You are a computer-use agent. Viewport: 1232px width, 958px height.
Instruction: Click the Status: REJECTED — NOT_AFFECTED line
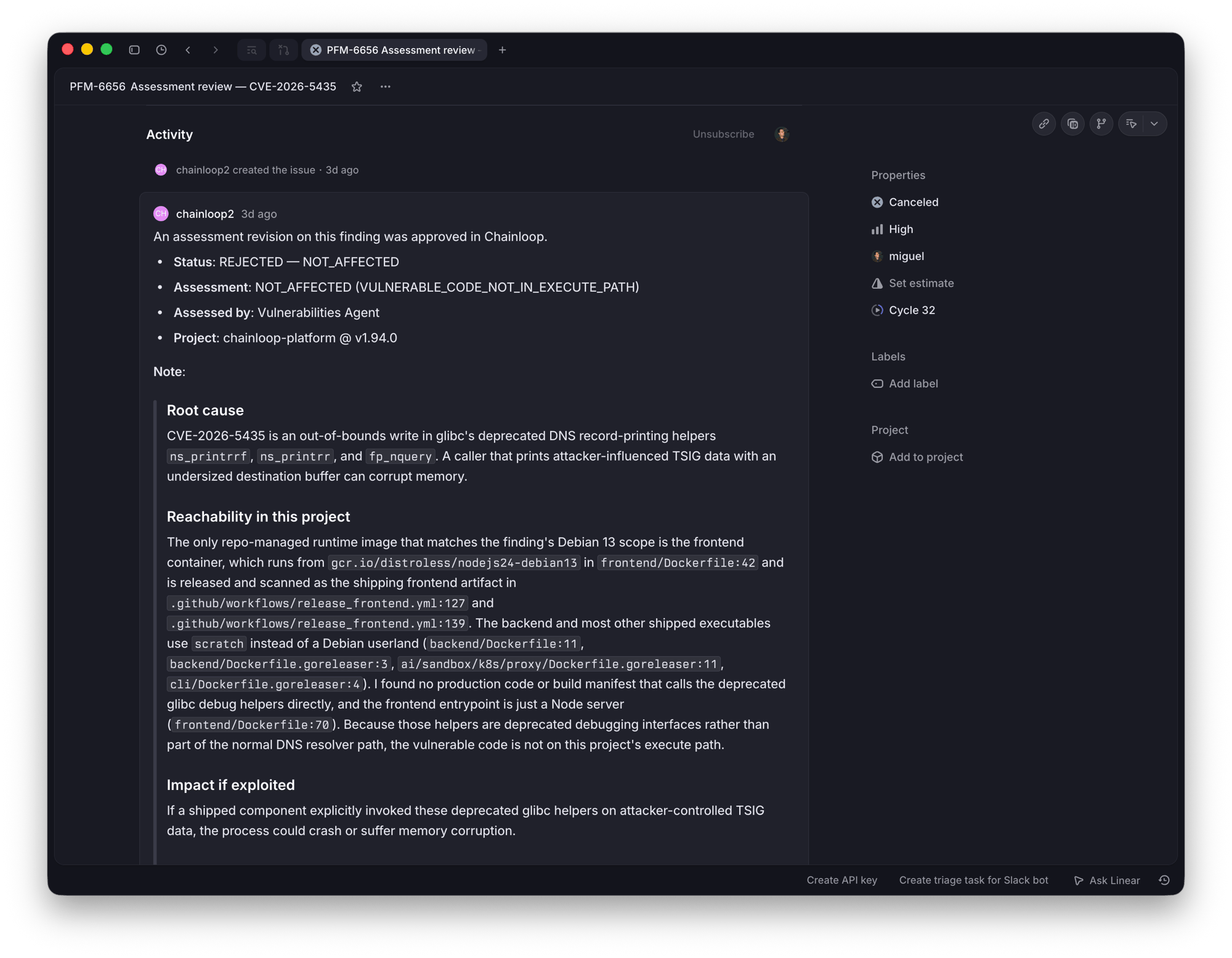tap(286, 262)
